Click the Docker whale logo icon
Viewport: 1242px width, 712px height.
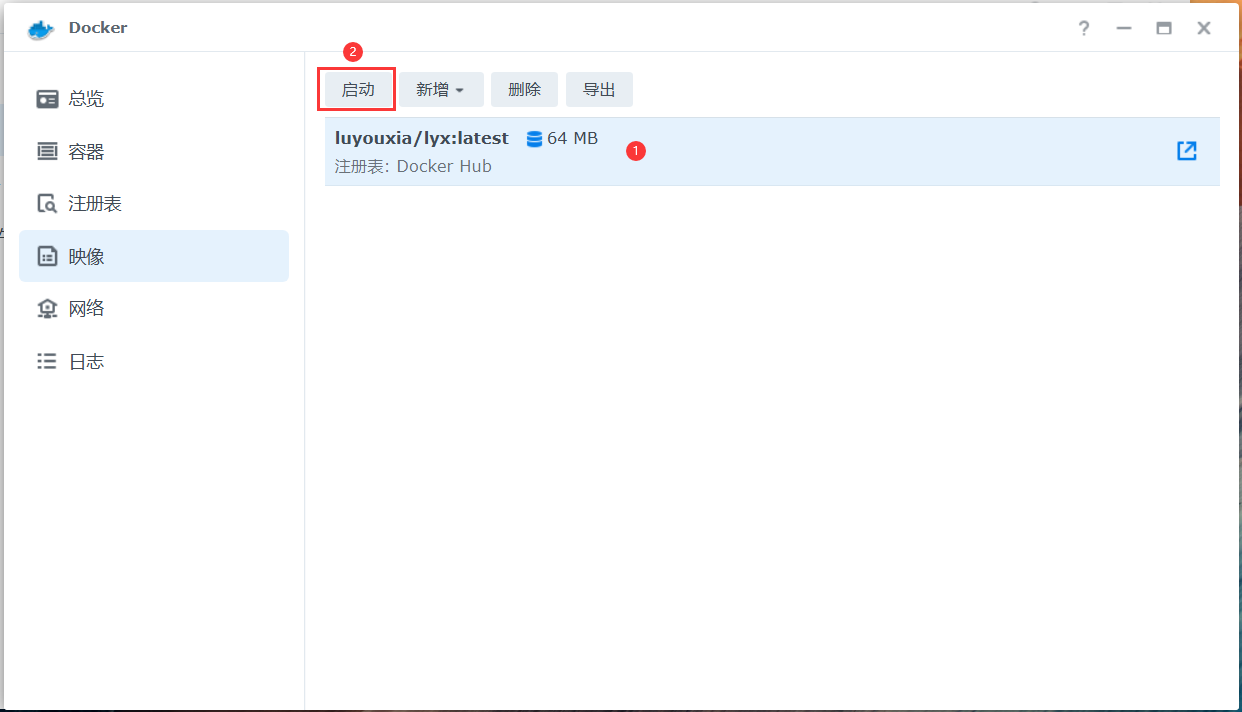point(41,29)
